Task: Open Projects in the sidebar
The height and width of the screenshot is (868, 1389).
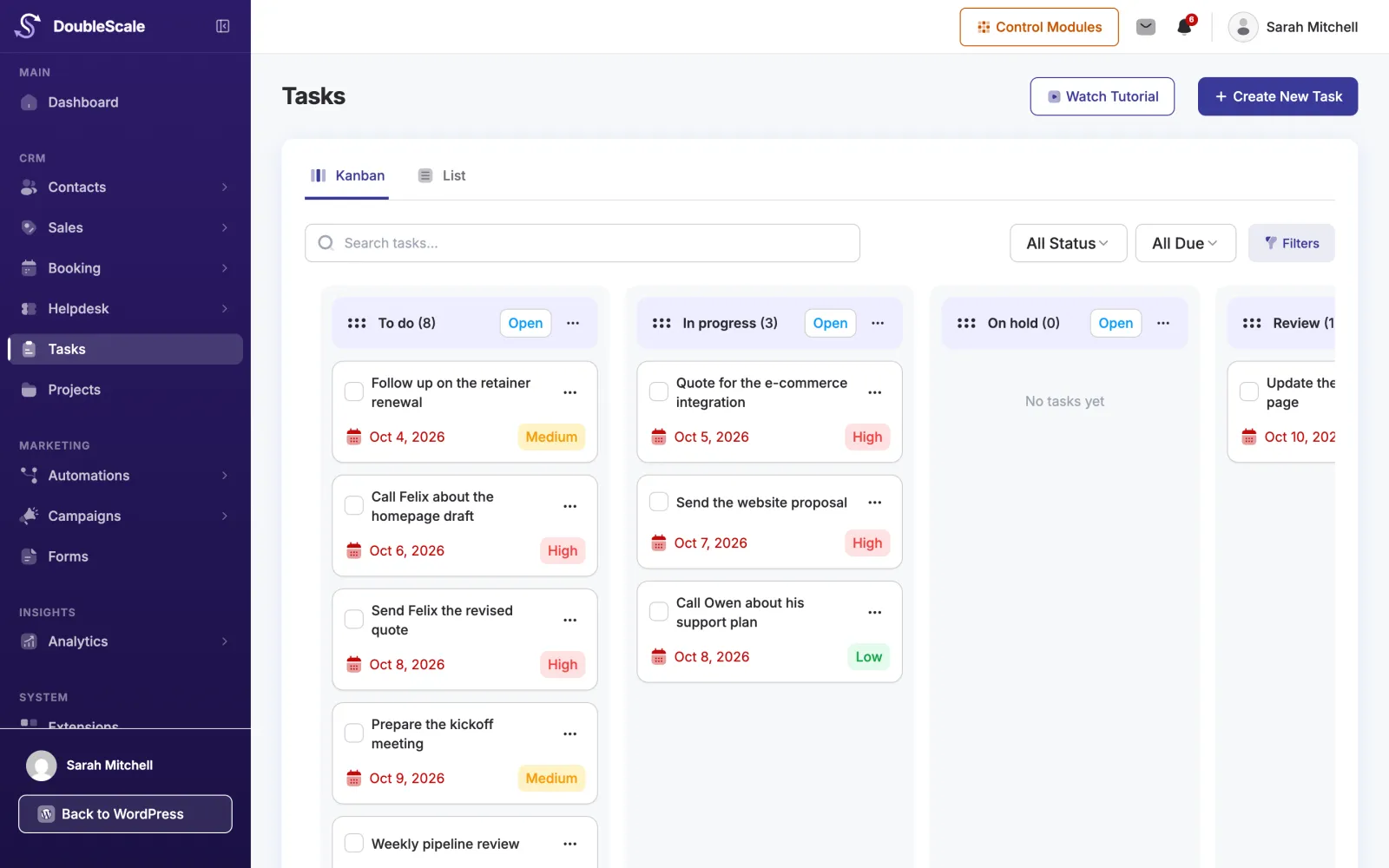Action: (125, 390)
